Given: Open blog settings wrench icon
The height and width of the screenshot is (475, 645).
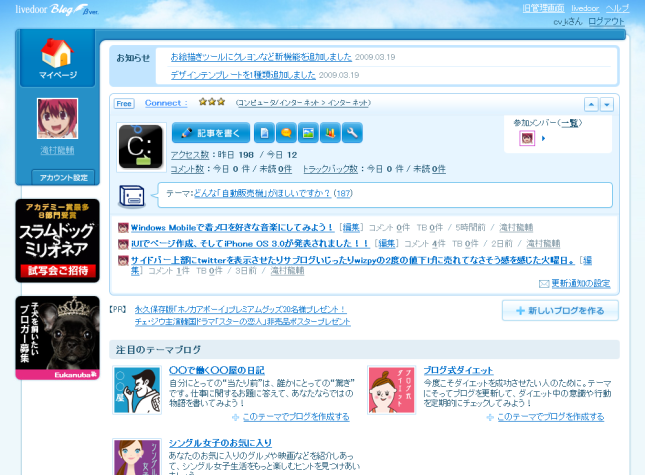Looking at the screenshot, I should click(352, 133).
